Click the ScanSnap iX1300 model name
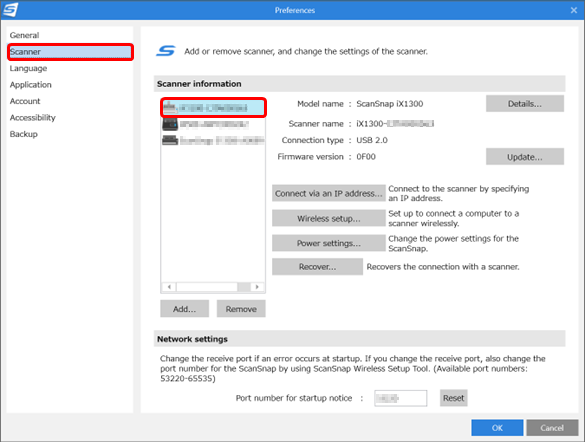The height and width of the screenshot is (442, 585). 390,104
